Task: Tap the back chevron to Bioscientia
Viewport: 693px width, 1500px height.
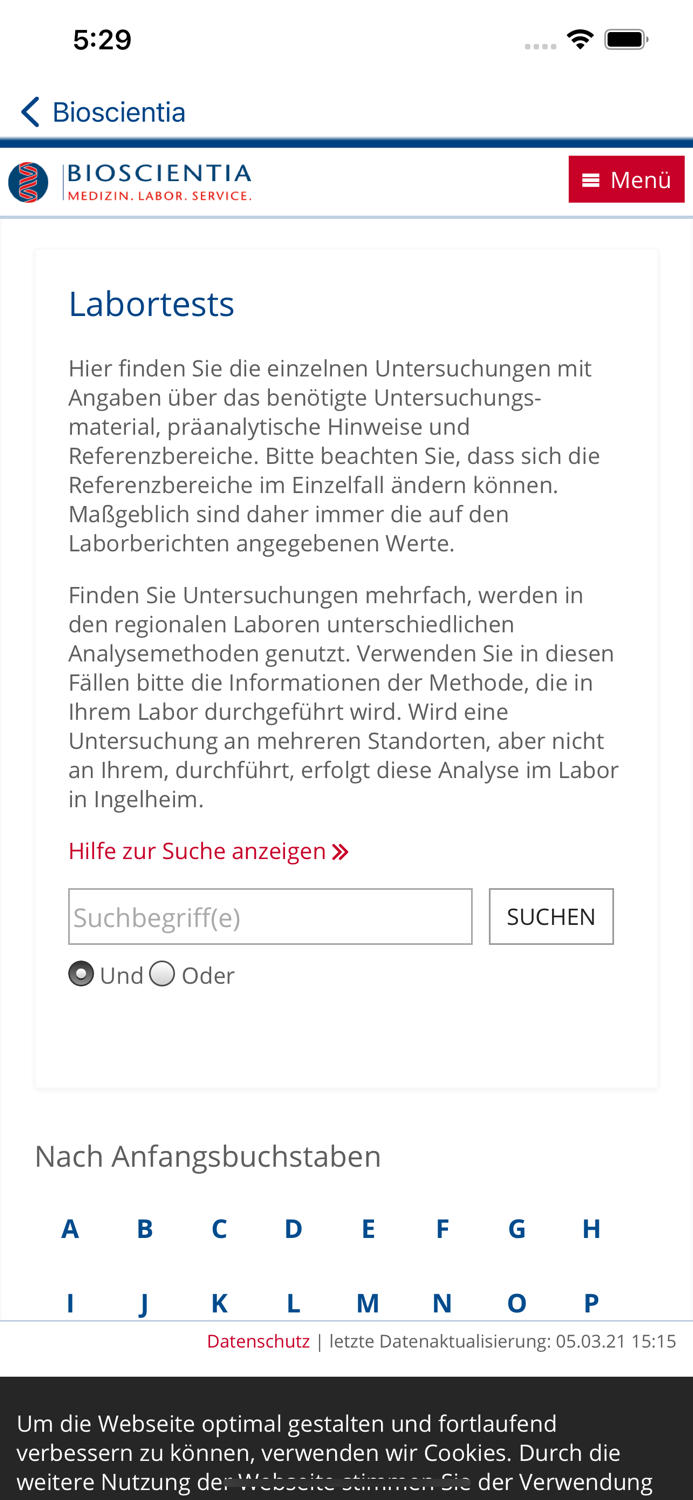Action: pyautogui.click(x=28, y=111)
